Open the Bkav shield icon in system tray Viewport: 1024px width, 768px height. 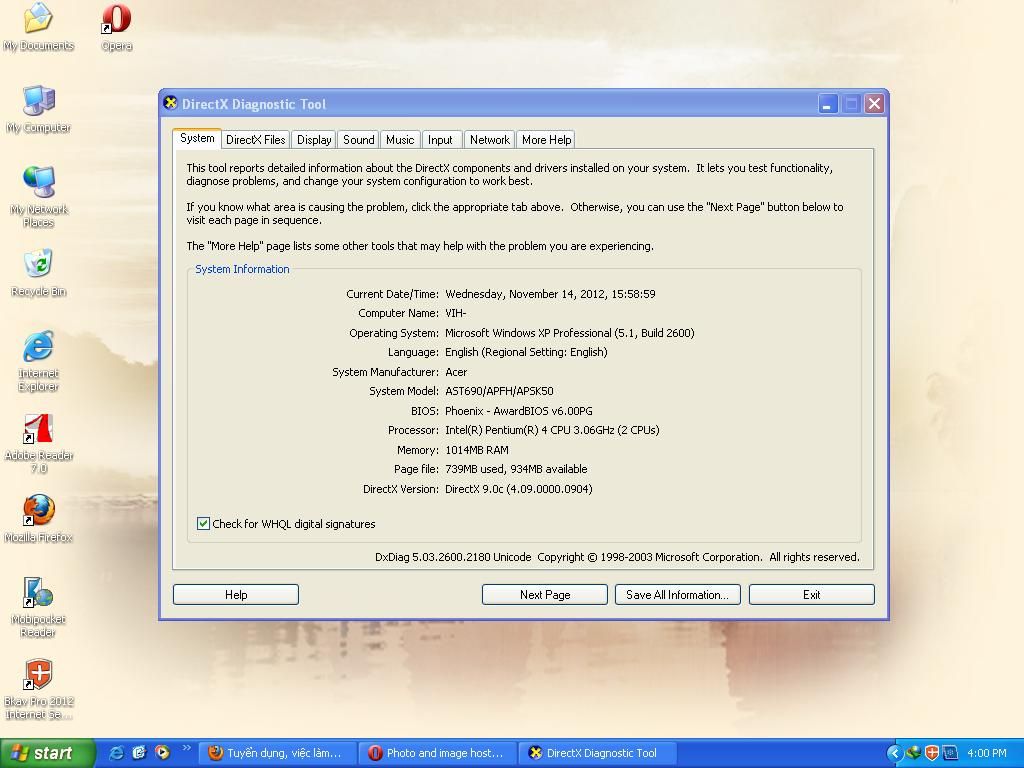point(932,753)
